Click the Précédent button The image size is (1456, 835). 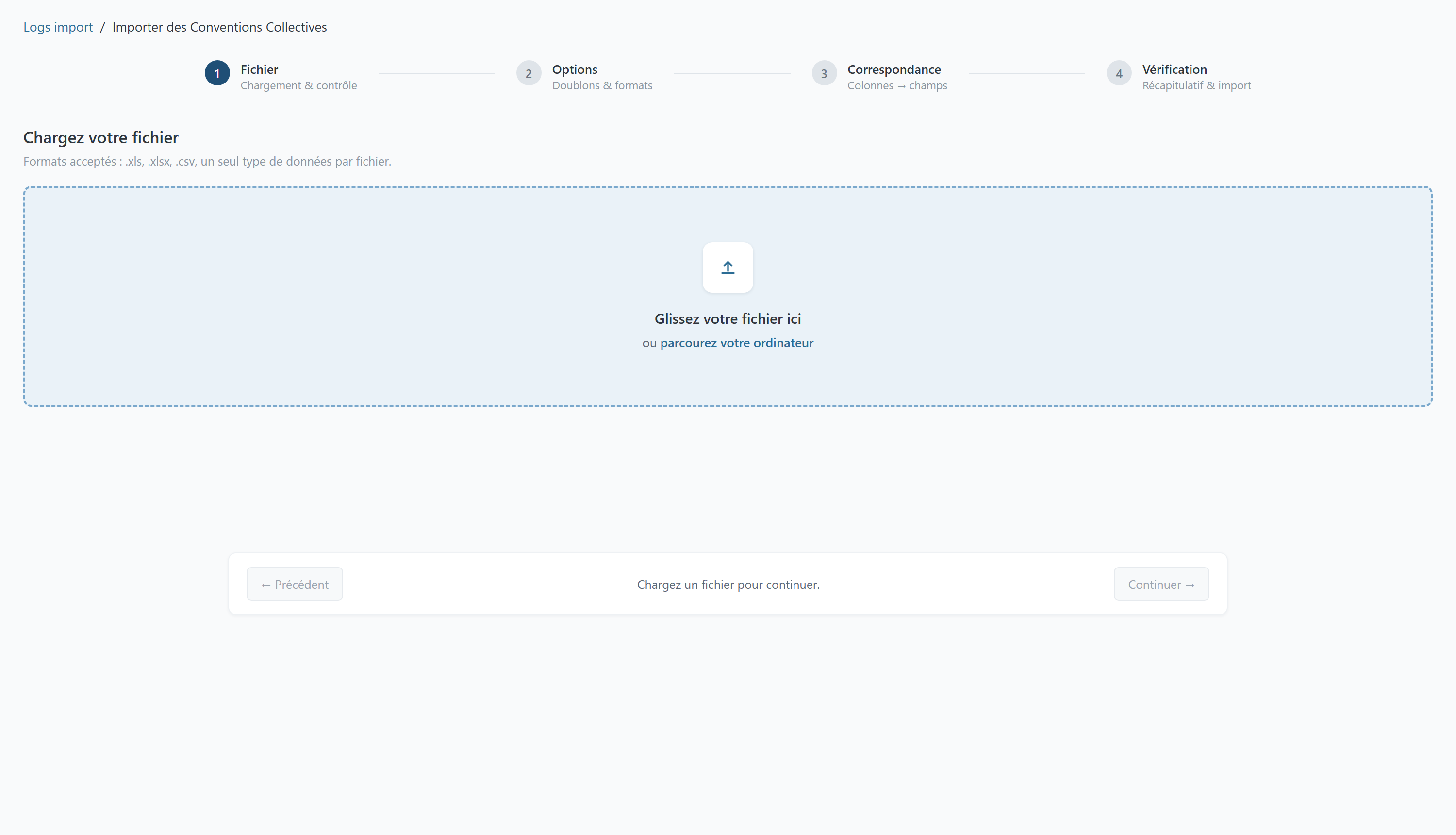click(295, 584)
